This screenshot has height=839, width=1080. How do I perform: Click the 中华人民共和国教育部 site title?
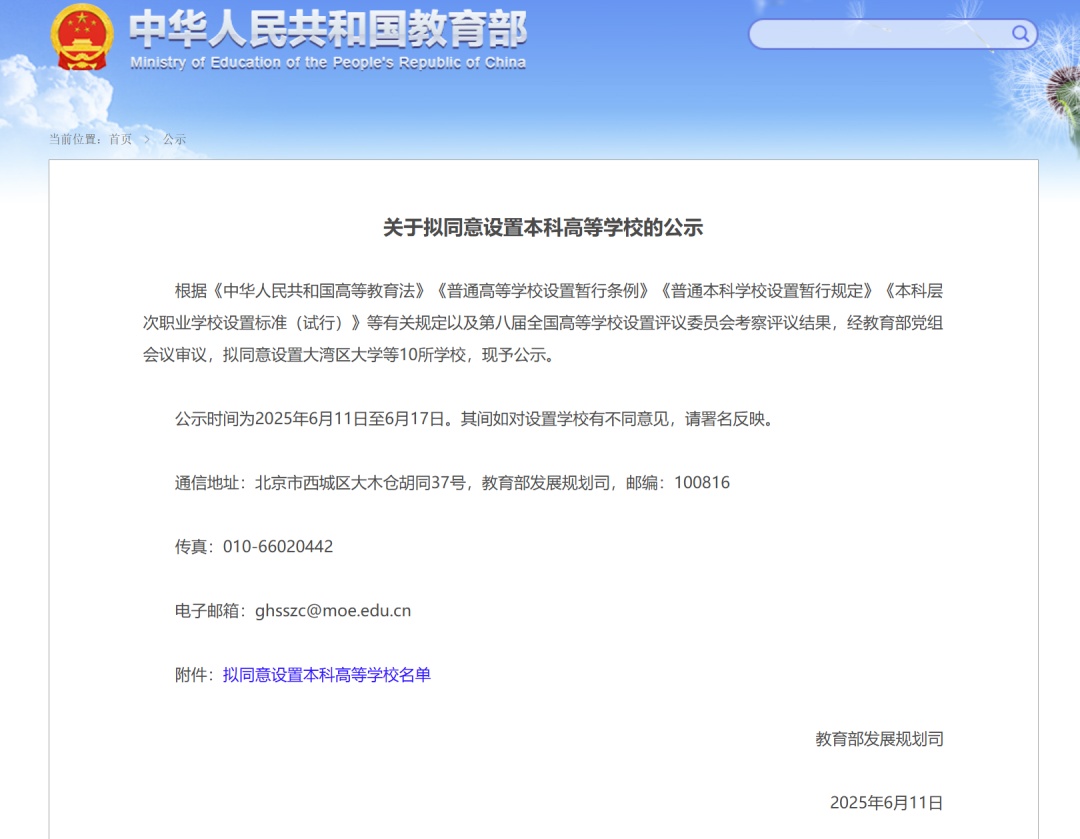(x=326, y=30)
